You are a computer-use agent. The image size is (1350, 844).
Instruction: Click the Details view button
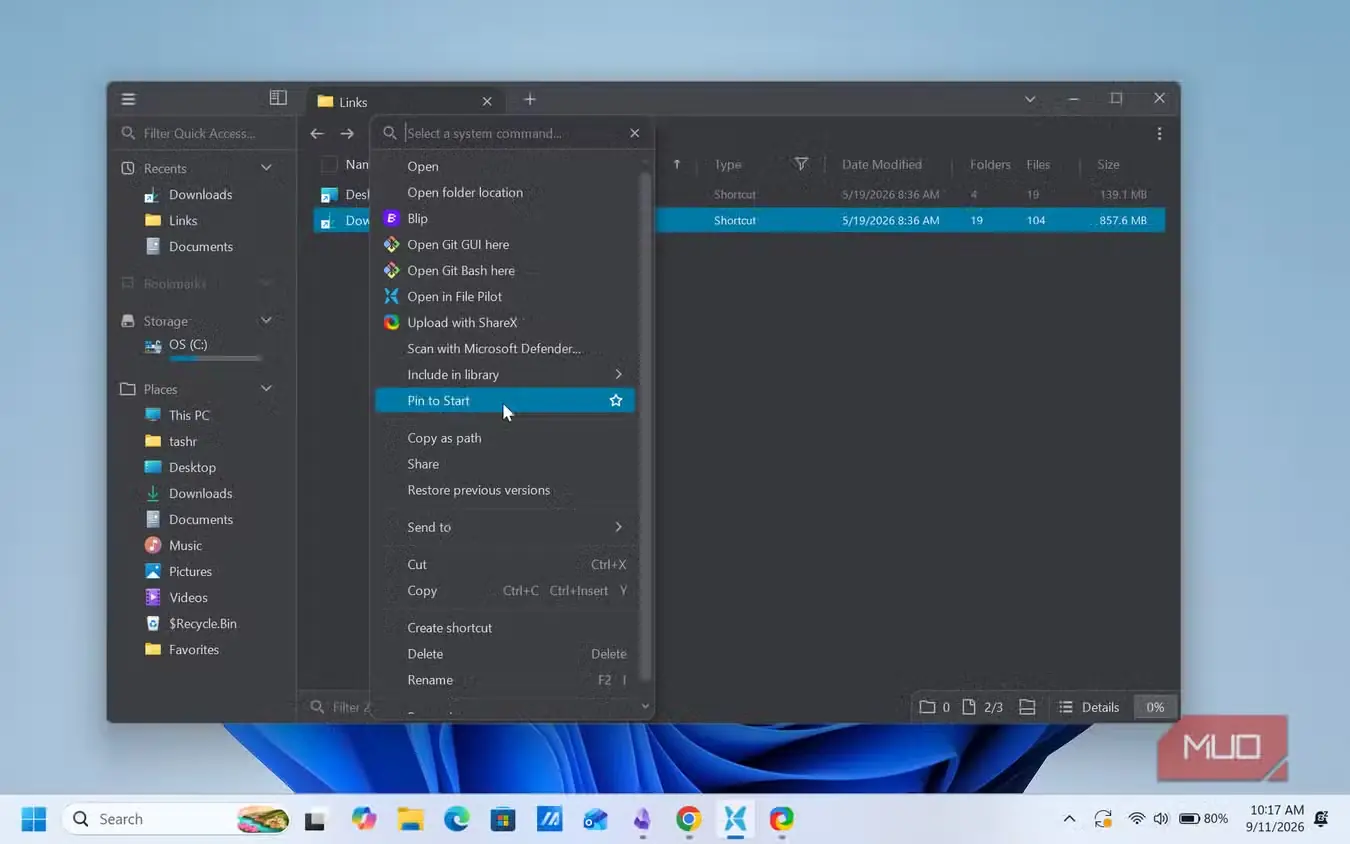1089,707
